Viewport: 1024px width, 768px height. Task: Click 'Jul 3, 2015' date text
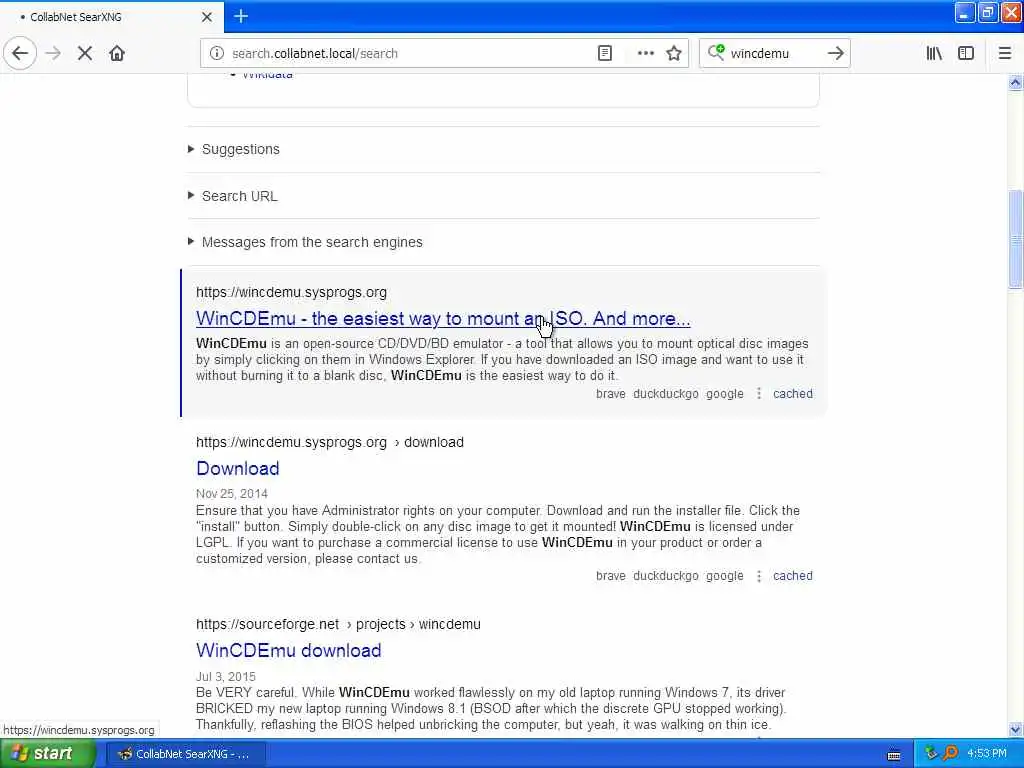[x=226, y=677]
